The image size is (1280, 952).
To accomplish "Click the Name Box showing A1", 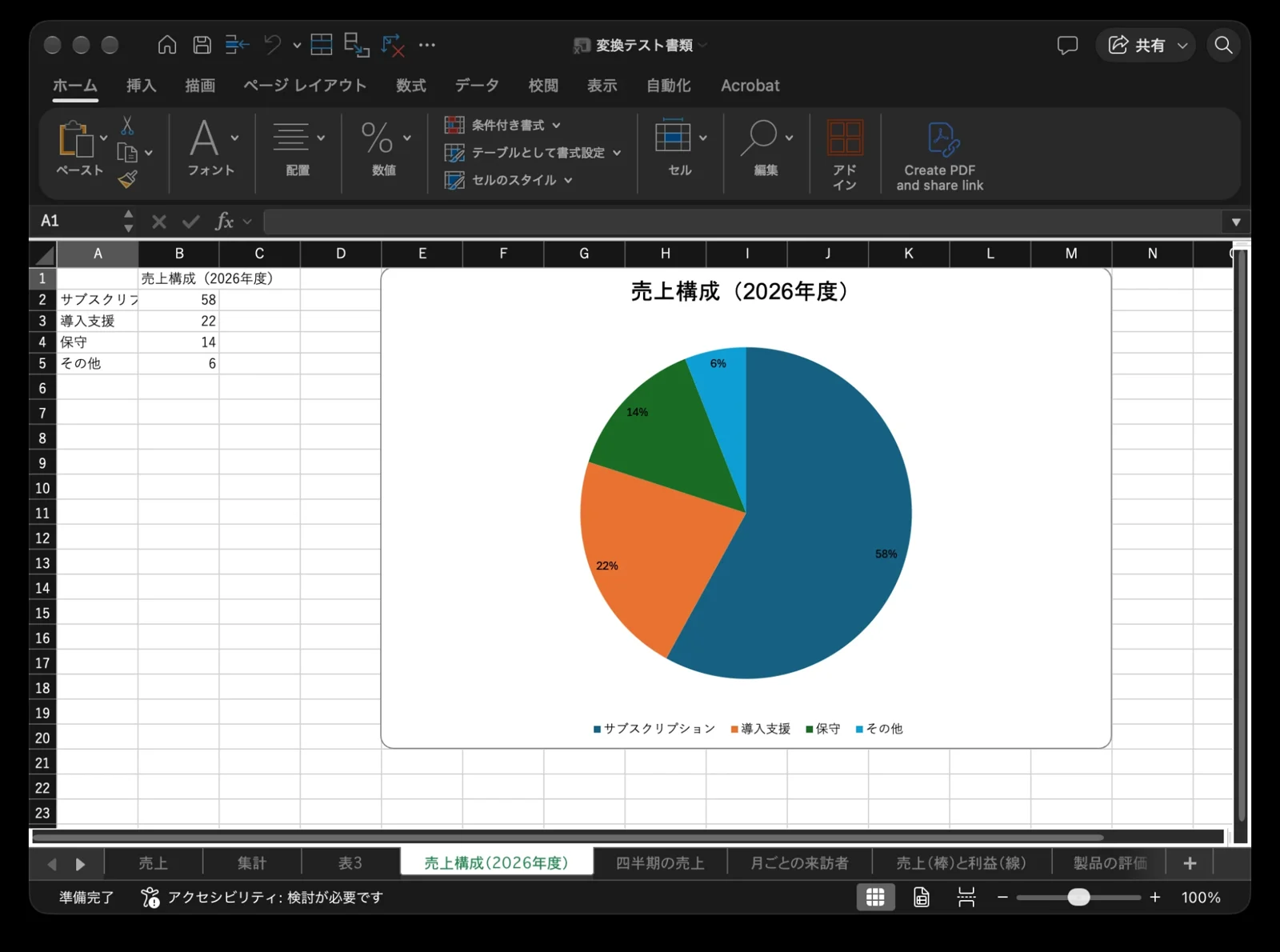I will [78, 221].
